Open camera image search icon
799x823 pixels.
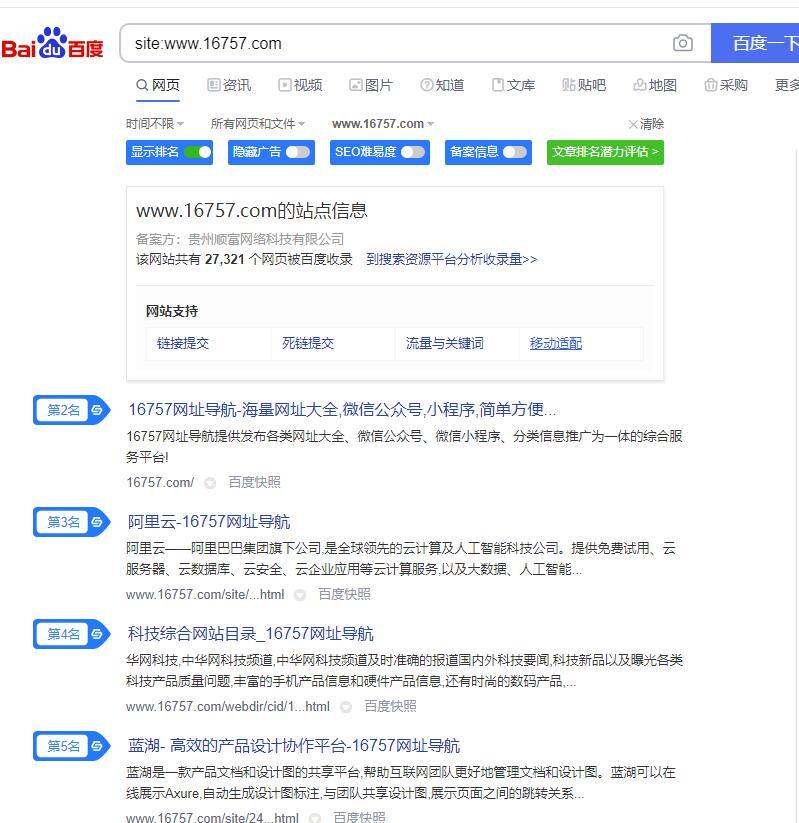click(683, 43)
